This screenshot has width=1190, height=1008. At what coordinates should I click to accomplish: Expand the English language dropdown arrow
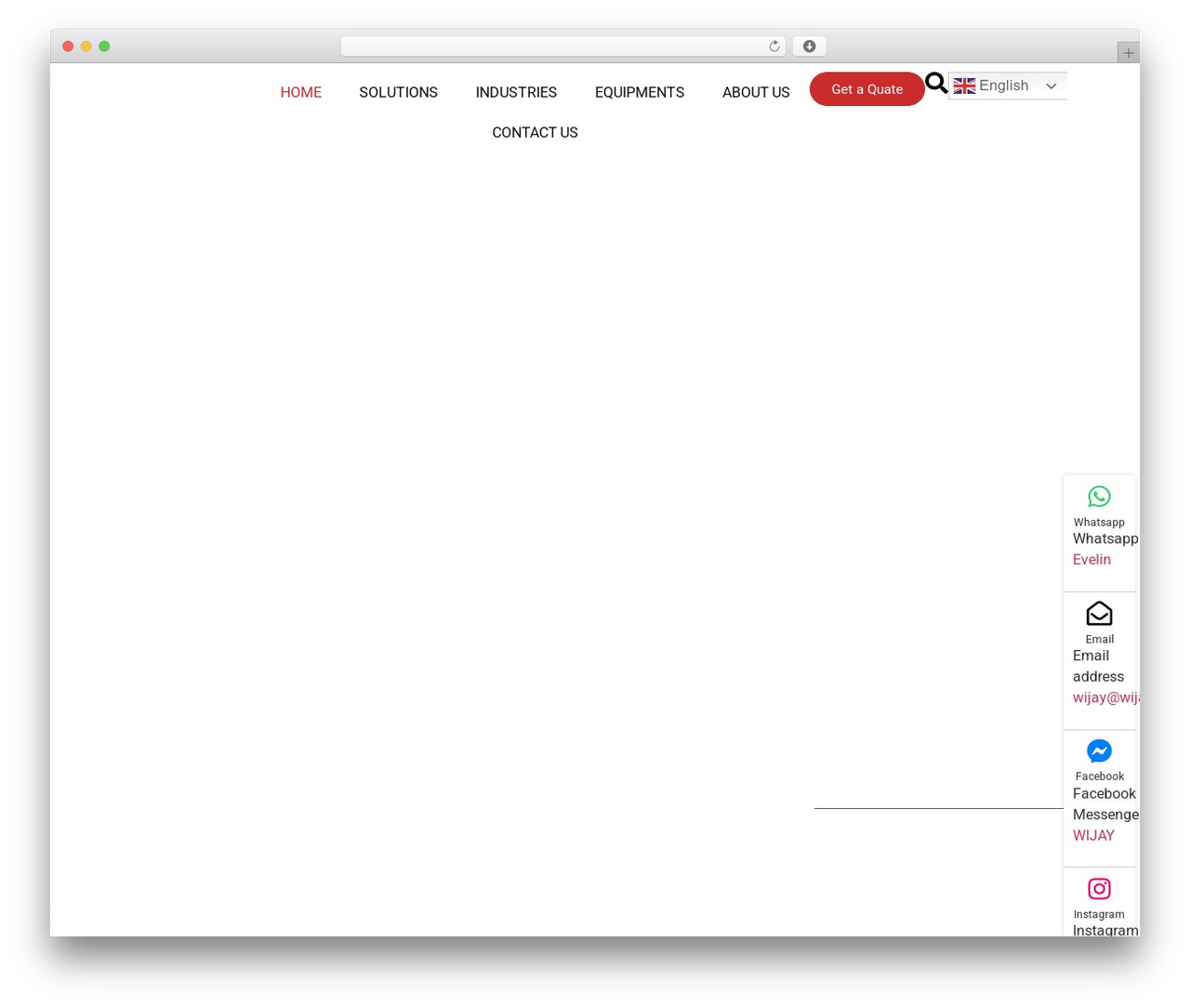(x=1051, y=86)
